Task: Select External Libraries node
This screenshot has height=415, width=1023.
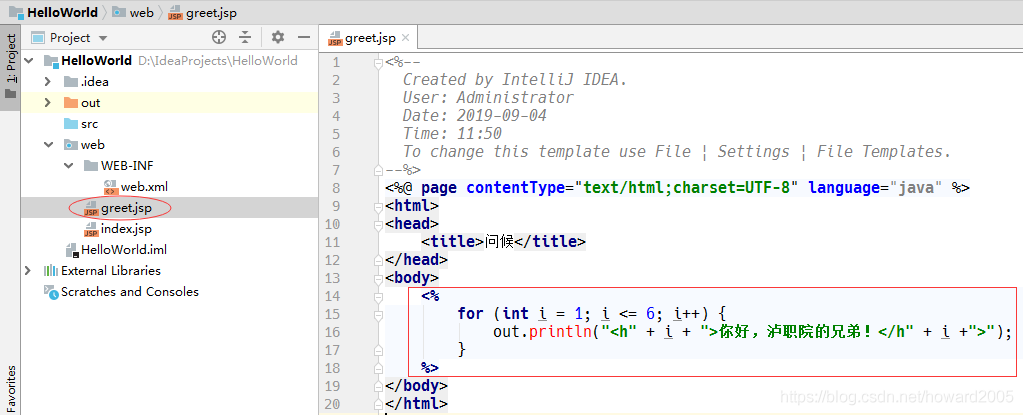Action: (111, 270)
